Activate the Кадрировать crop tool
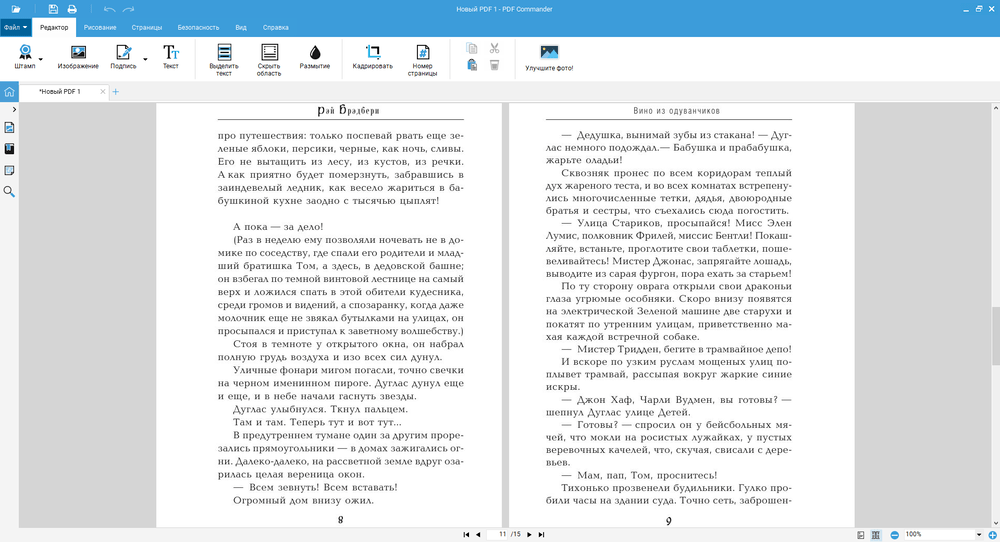Viewport: 1000px width, 542px height. (x=372, y=57)
